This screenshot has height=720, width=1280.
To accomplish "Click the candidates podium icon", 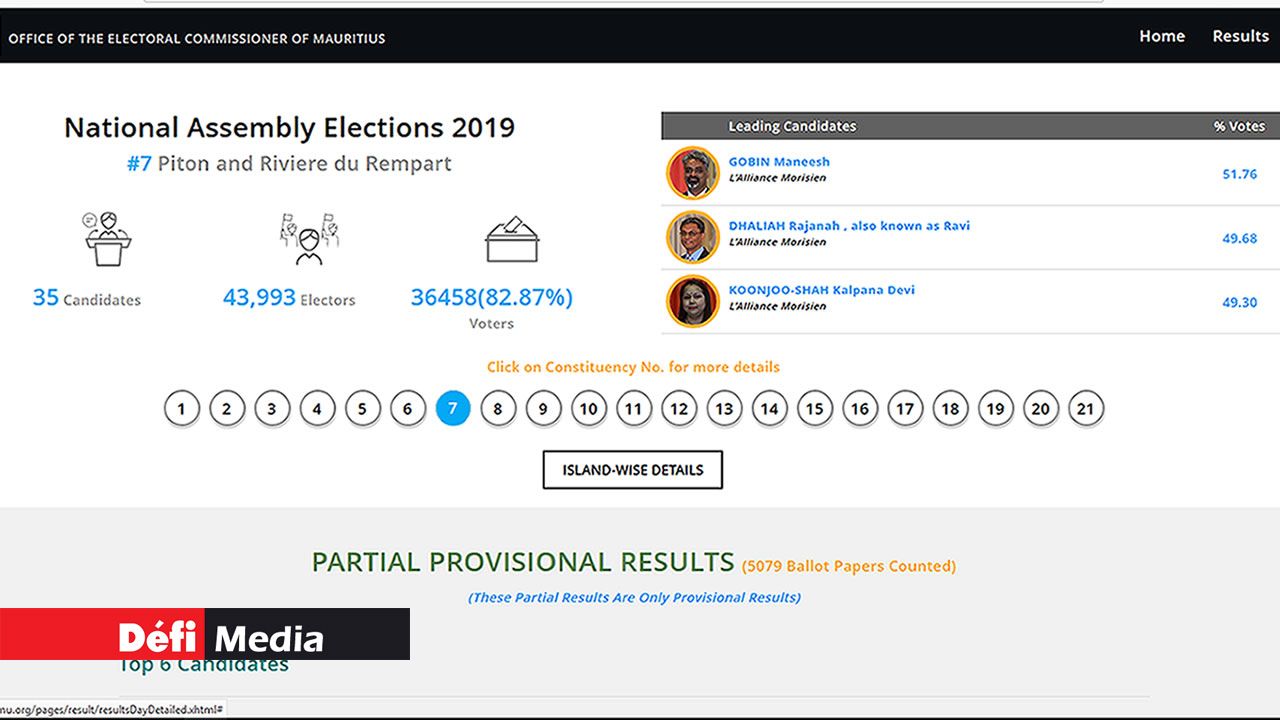I will point(108,239).
